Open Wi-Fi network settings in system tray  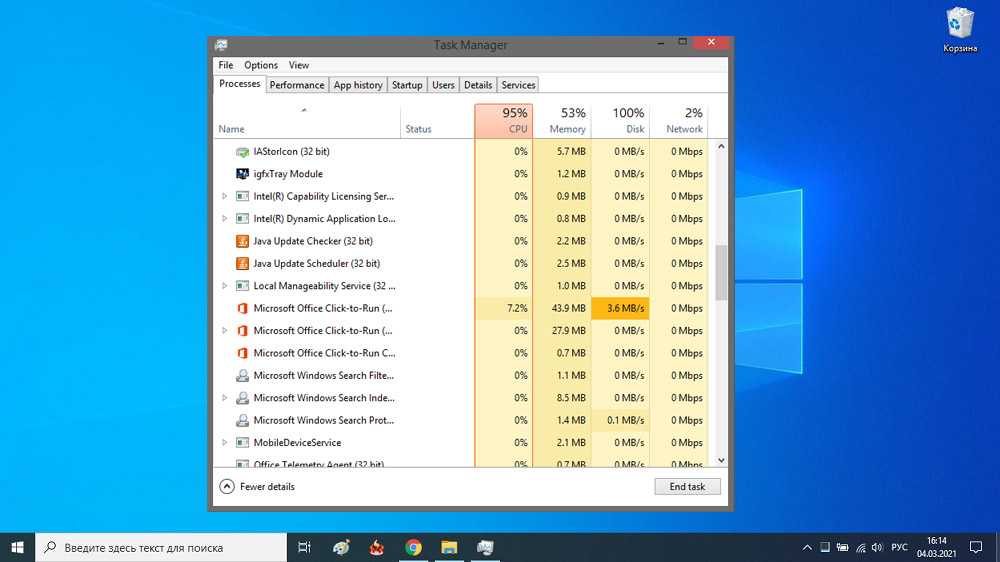pyautogui.click(x=860, y=547)
